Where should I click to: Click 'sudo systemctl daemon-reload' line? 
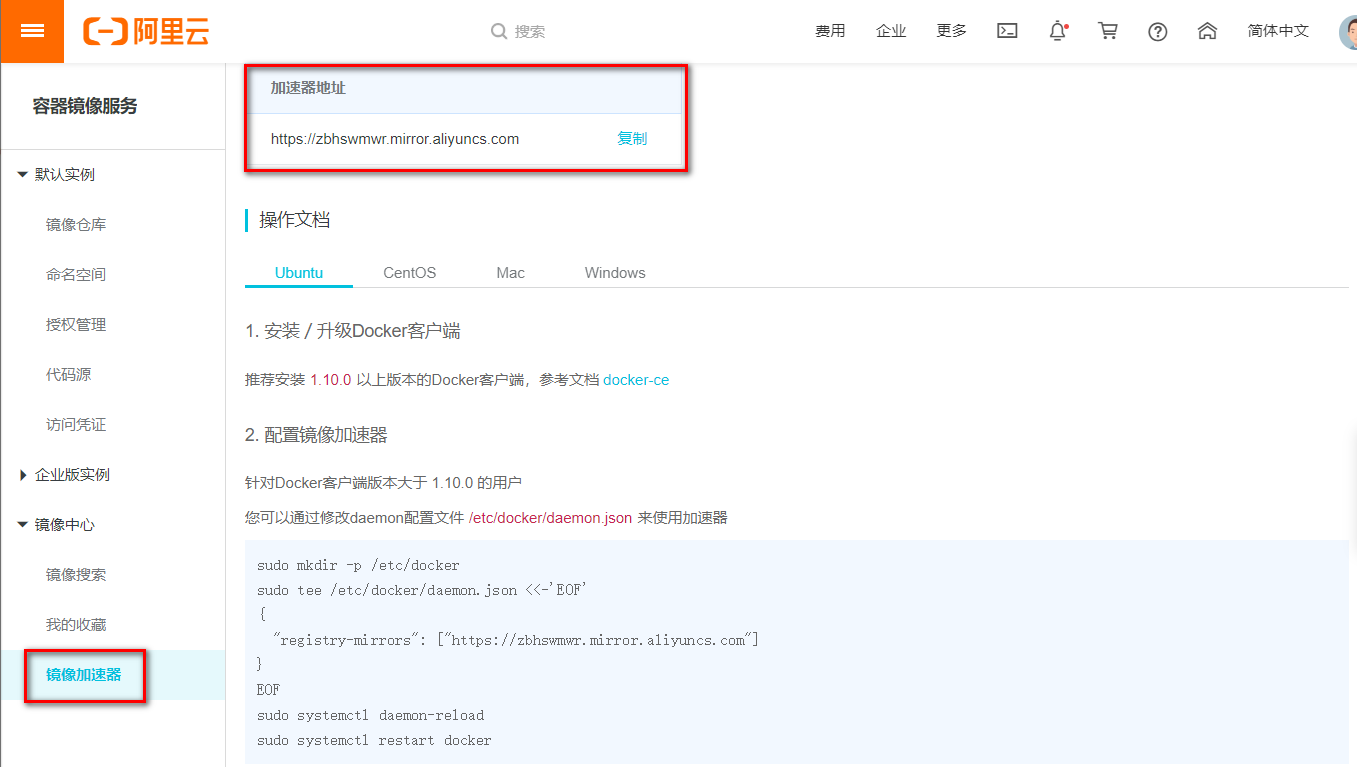[370, 715]
